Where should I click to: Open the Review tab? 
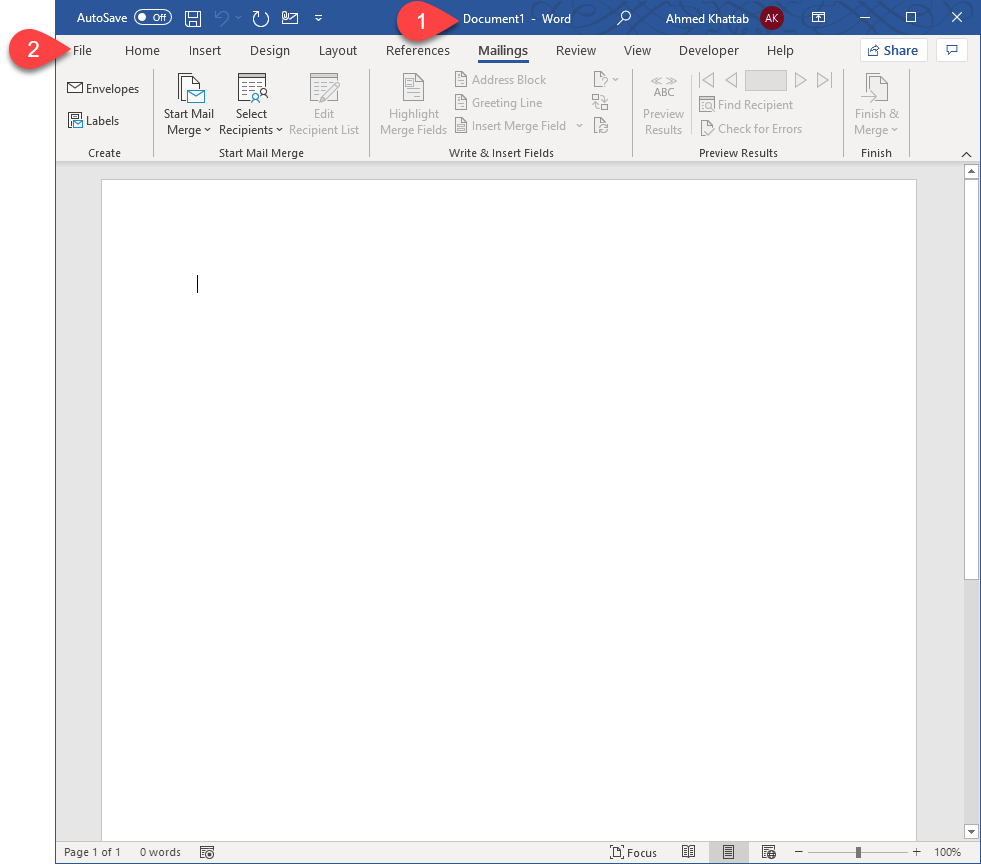click(576, 51)
